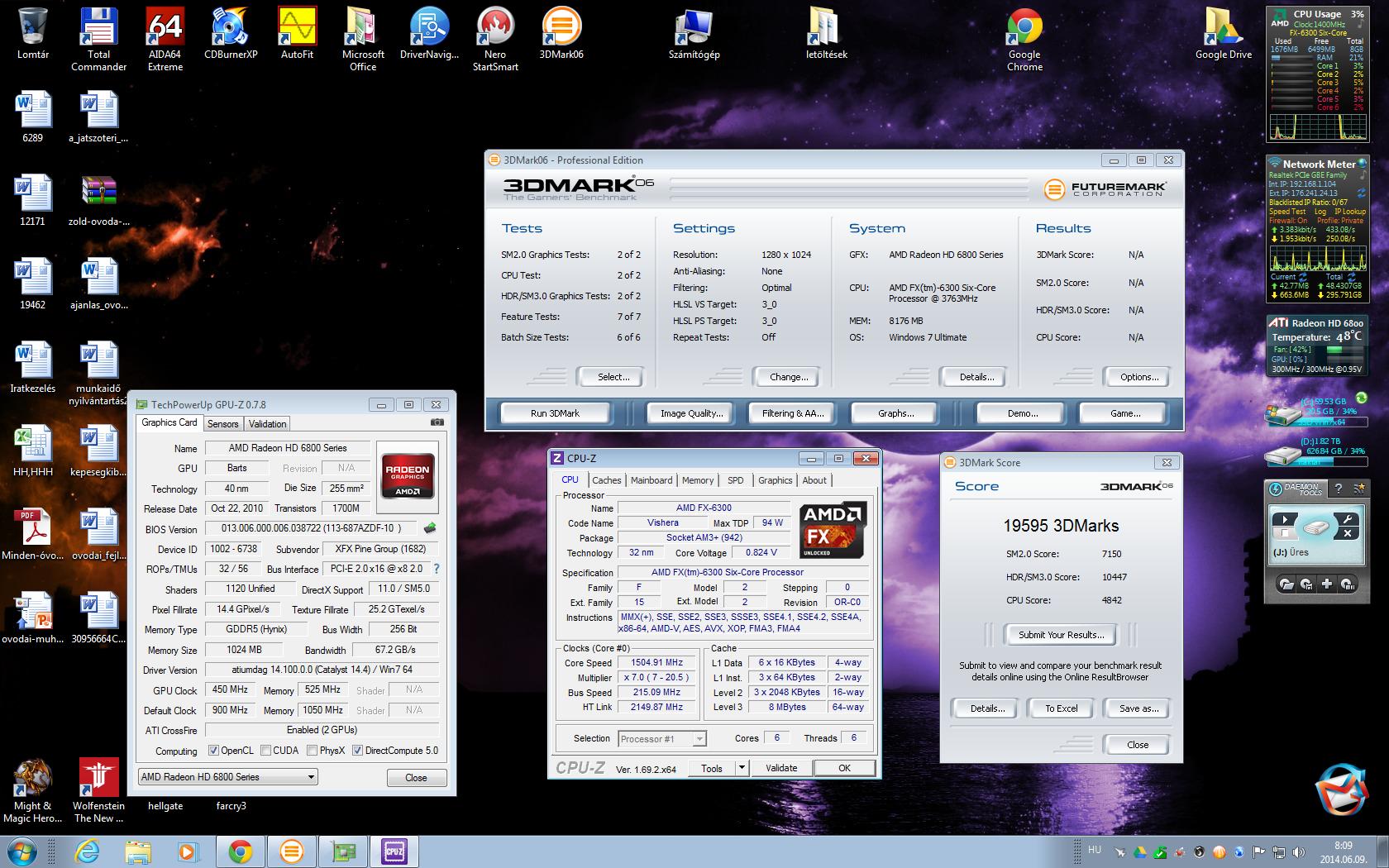Image resolution: width=1389 pixels, height=868 pixels.
Task: Click the taskbar clock showing 8:09
Action: tap(1343, 846)
